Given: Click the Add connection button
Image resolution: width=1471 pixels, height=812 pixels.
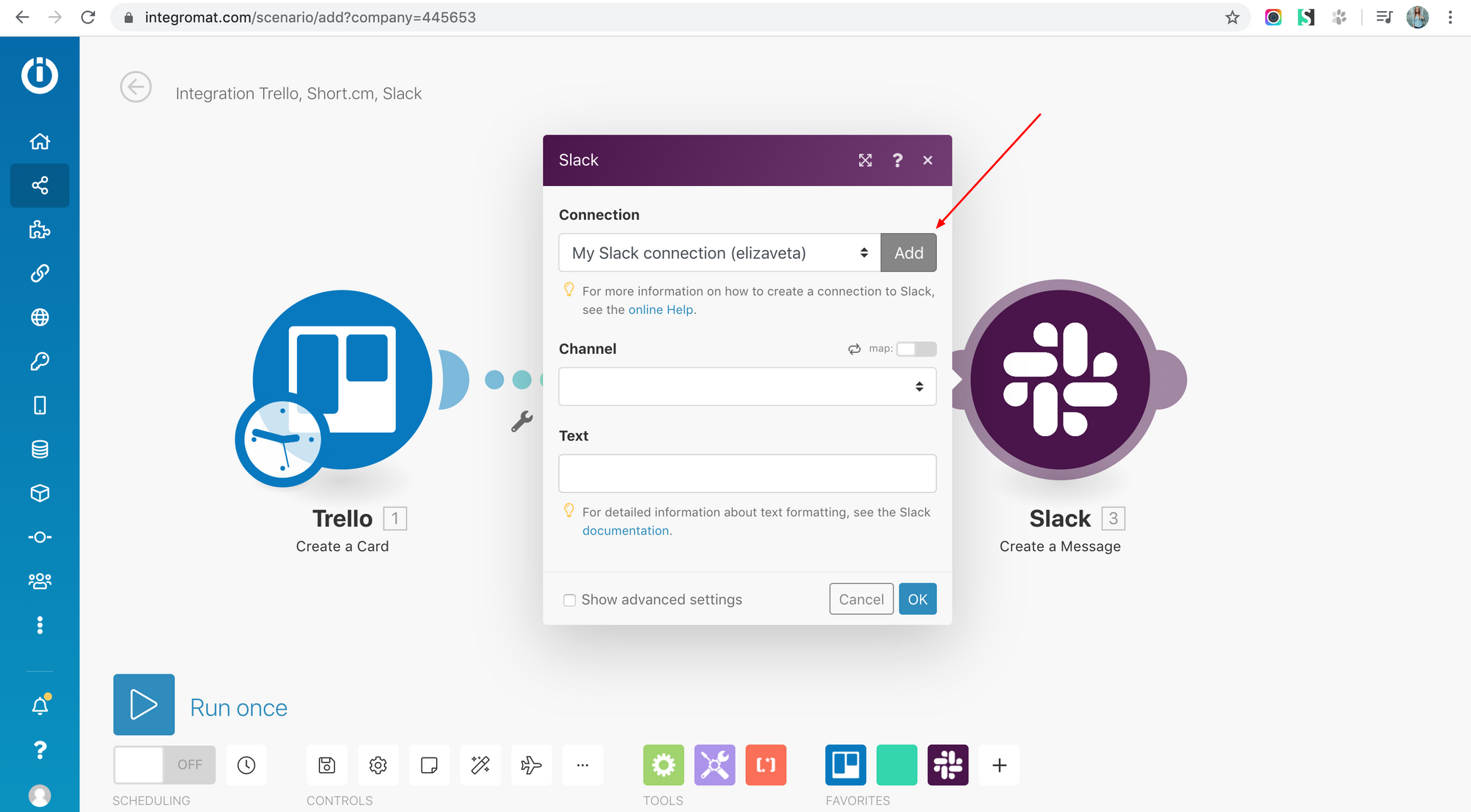Looking at the screenshot, I should (x=908, y=253).
